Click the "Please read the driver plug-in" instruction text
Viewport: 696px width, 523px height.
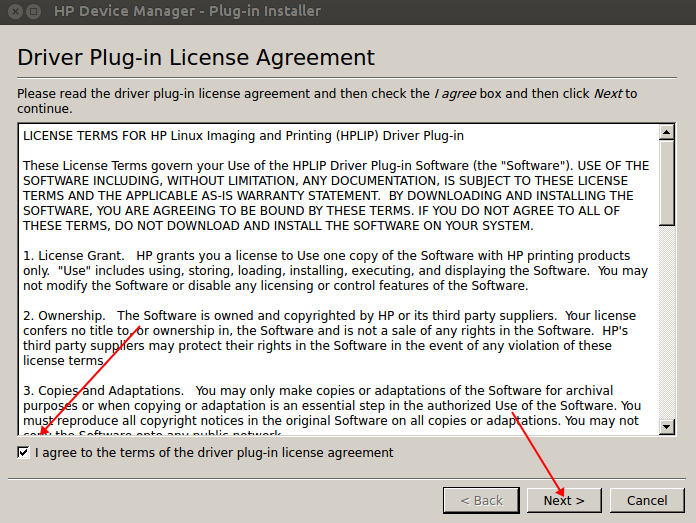tap(327, 101)
